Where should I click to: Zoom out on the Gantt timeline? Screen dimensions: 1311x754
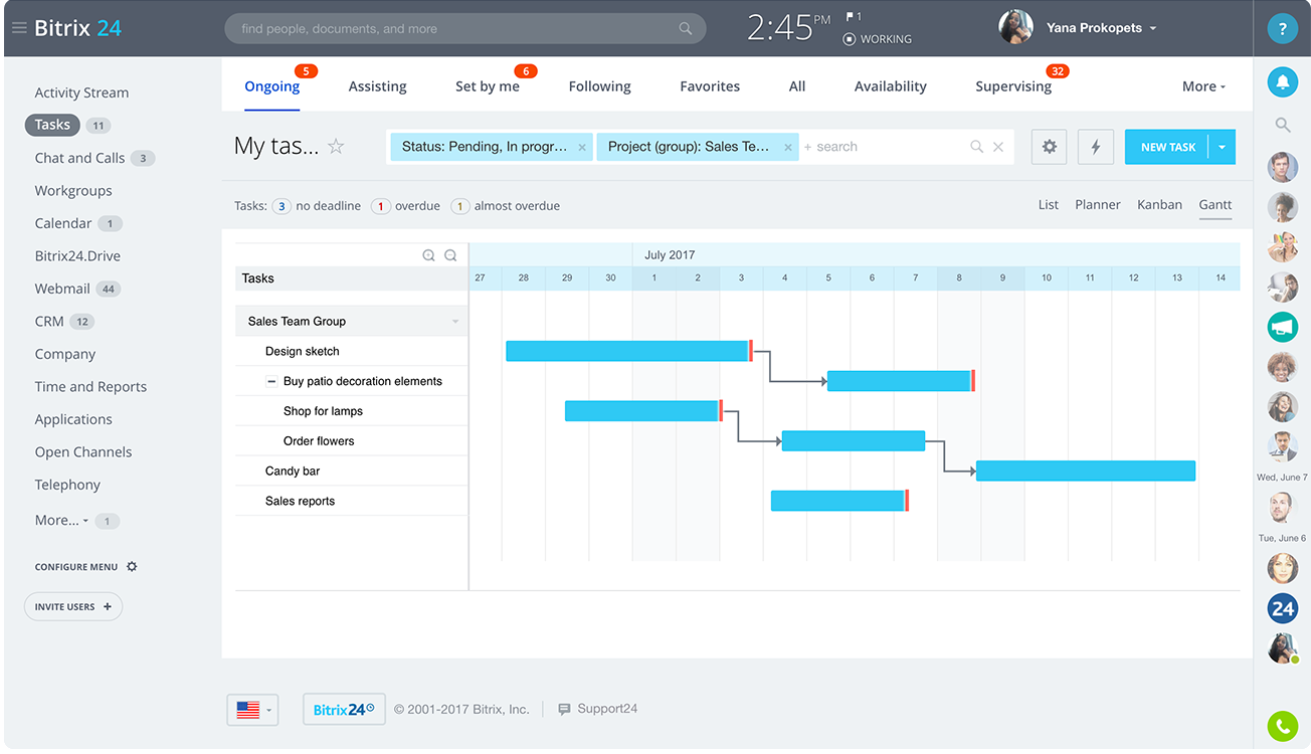coord(450,255)
